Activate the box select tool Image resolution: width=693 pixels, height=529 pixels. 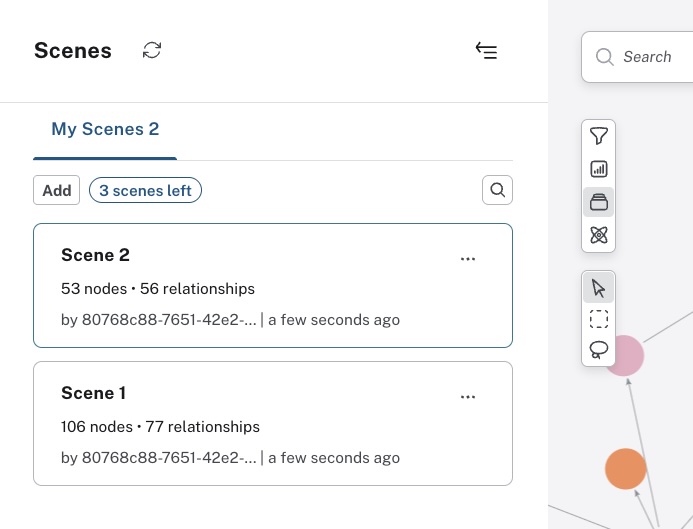pyautogui.click(x=599, y=319)
